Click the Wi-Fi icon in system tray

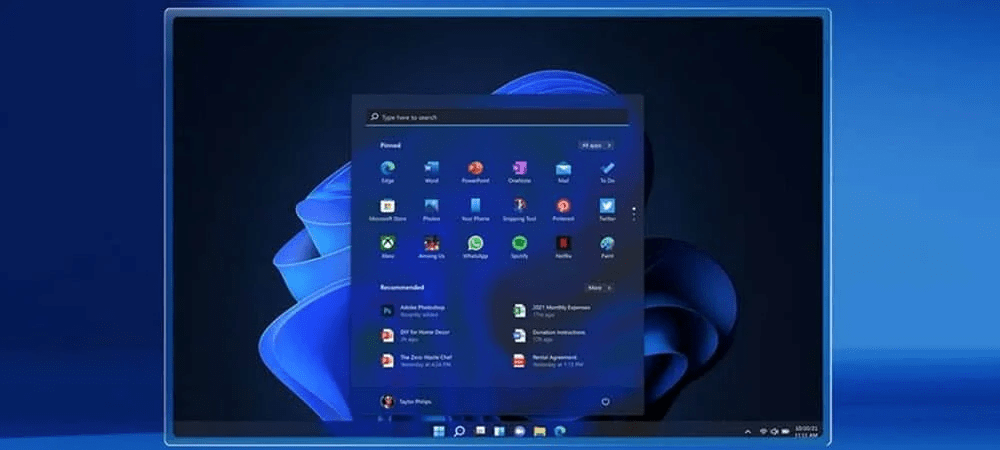tap(763, 432)
